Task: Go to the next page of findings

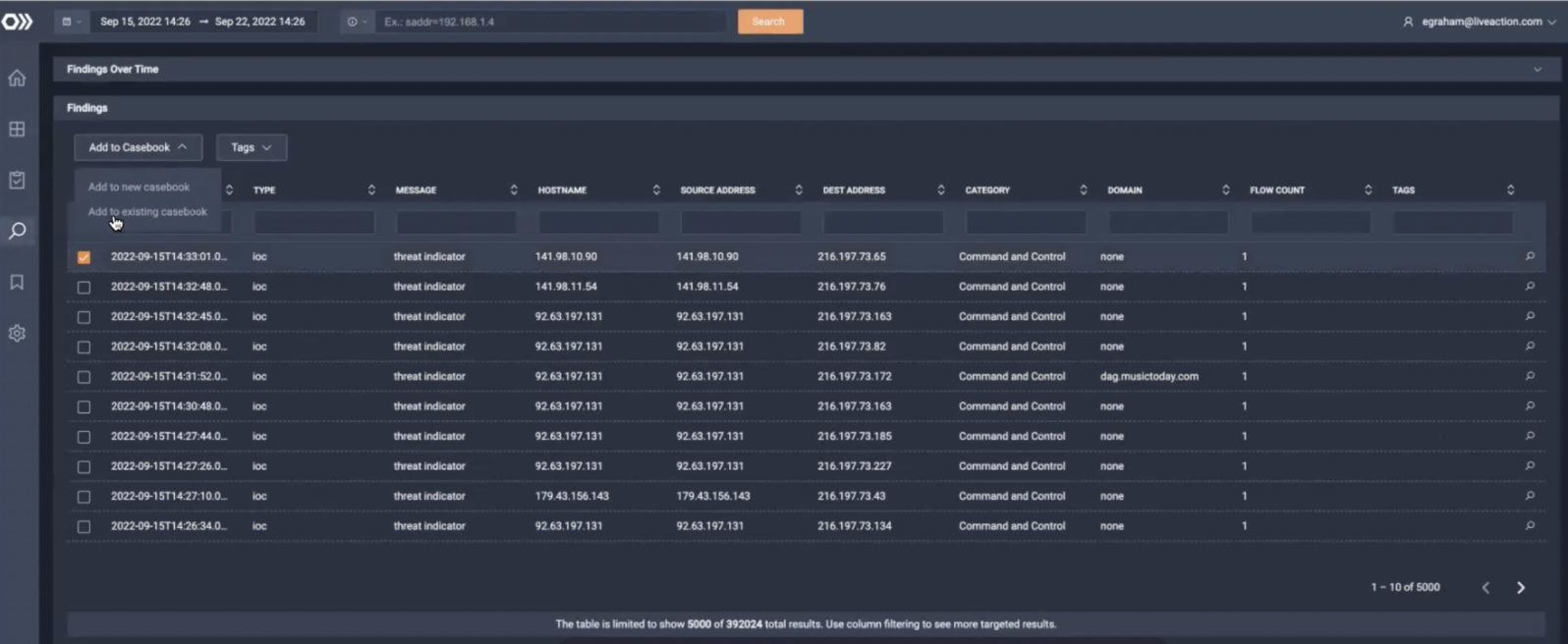Action: pyautogui.click(x=1521, y=588)
